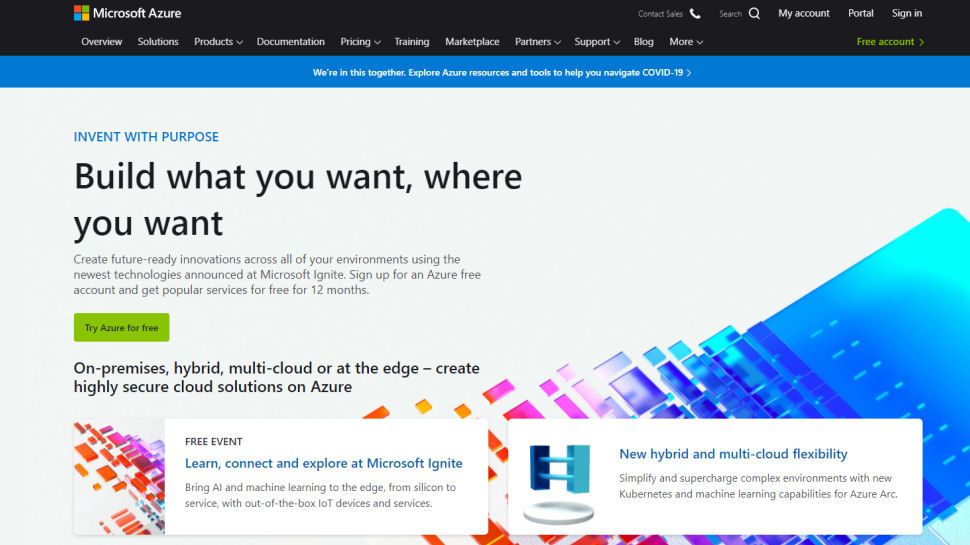Go to Documentation
Screen dimensions: 970x545
click(291, 41)
